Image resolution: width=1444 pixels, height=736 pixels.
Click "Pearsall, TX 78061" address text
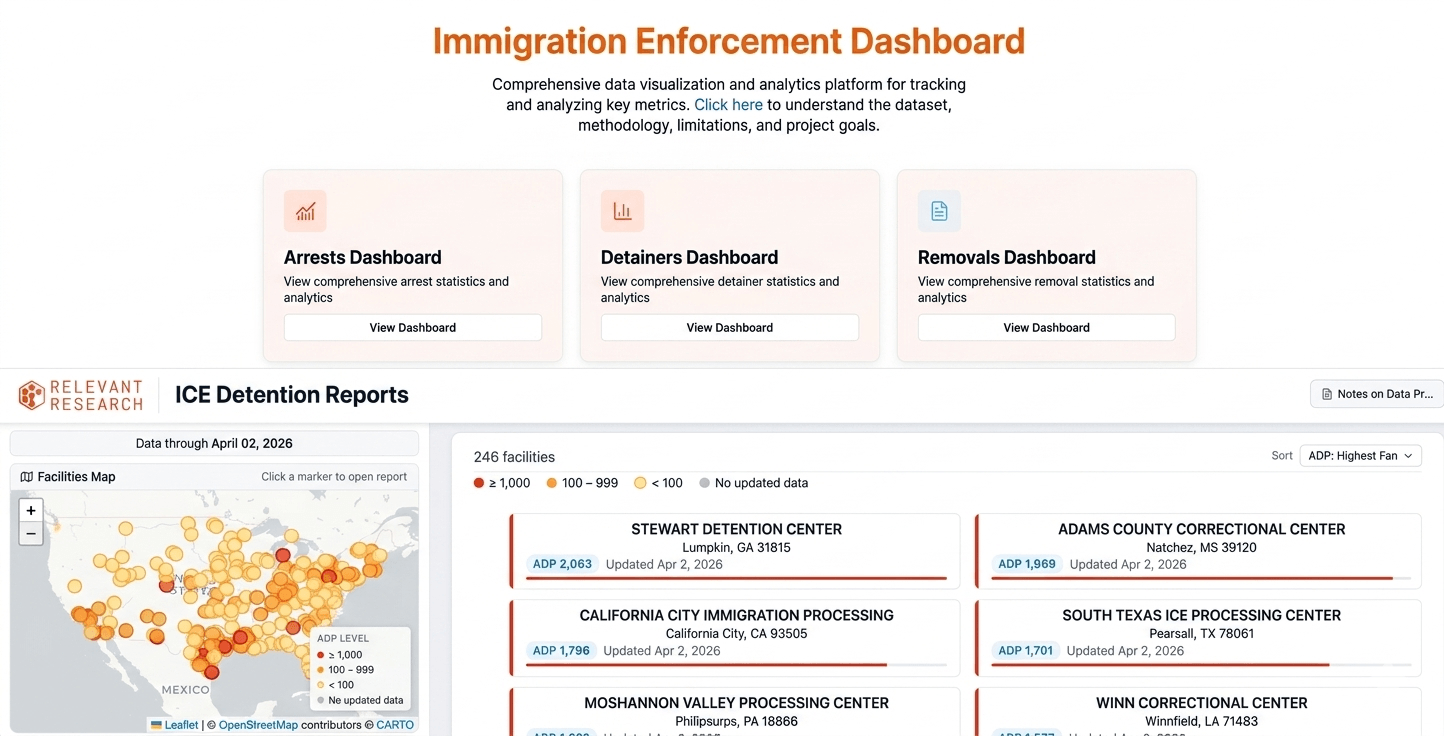[1202, 634]
